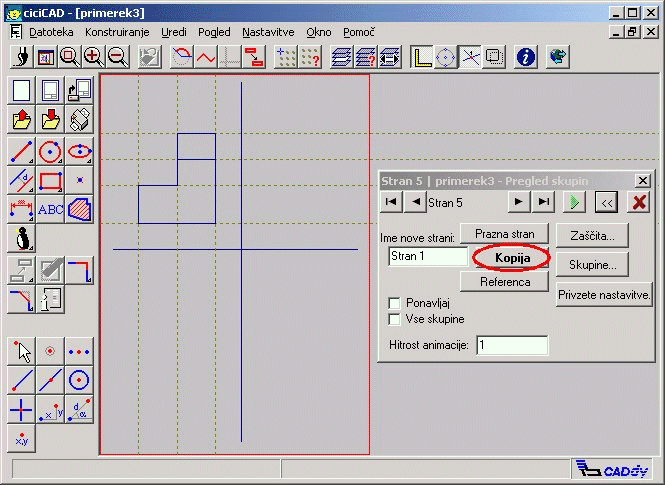Open the Uredi menu
Image resolution: width=665 pixels, height=485 pixels.
174,32
